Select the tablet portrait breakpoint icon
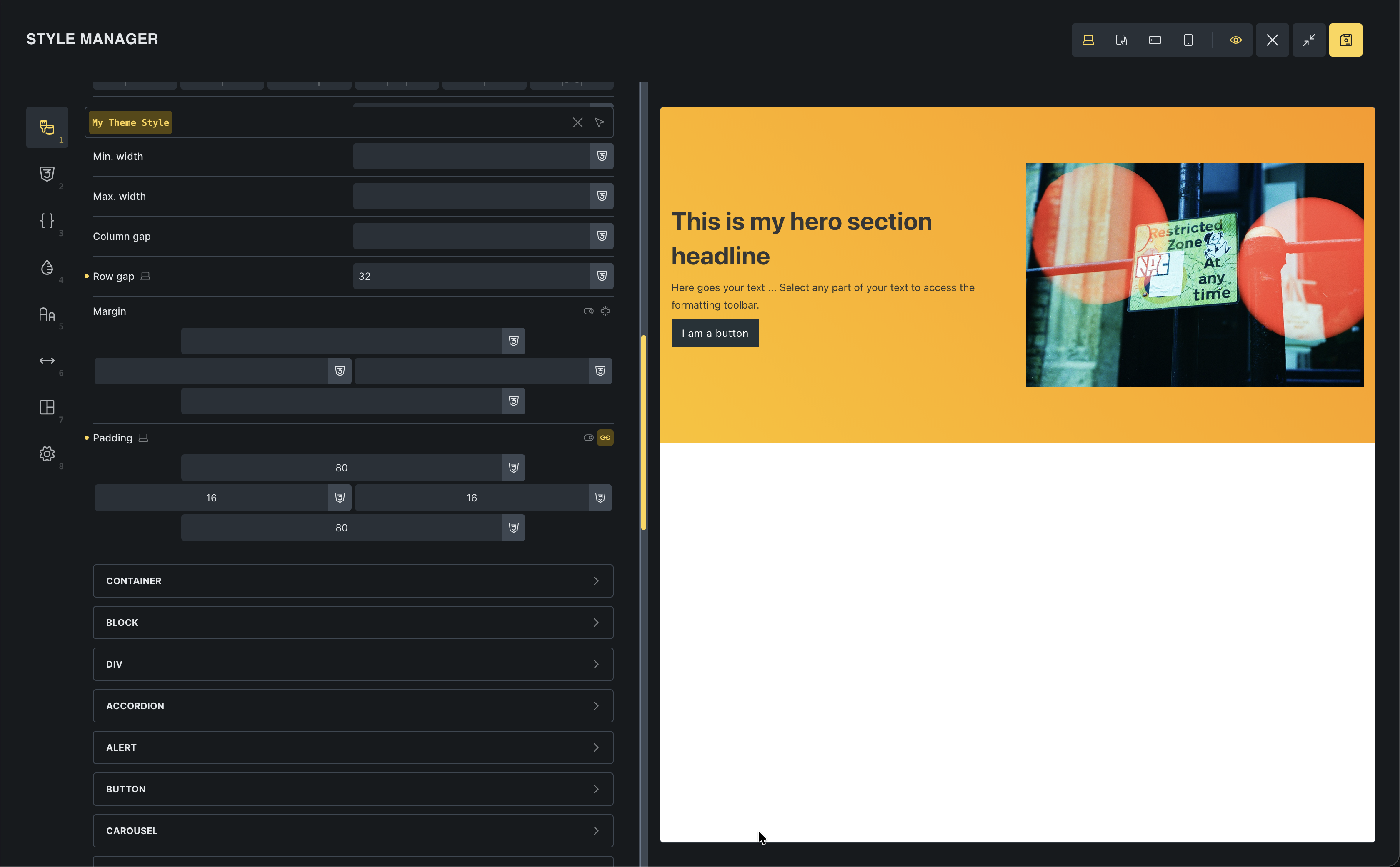The height and width of the screenshot is (867, 1400). [x=1121, y=40]
